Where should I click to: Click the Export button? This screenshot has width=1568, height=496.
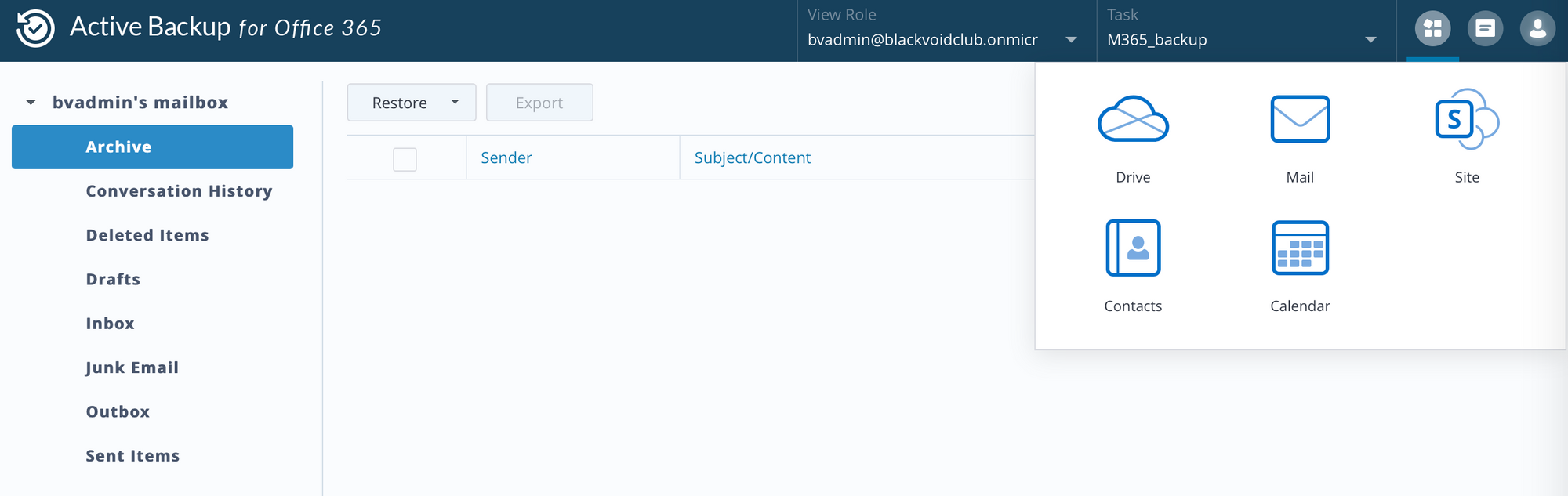click(x=539, y=103)
